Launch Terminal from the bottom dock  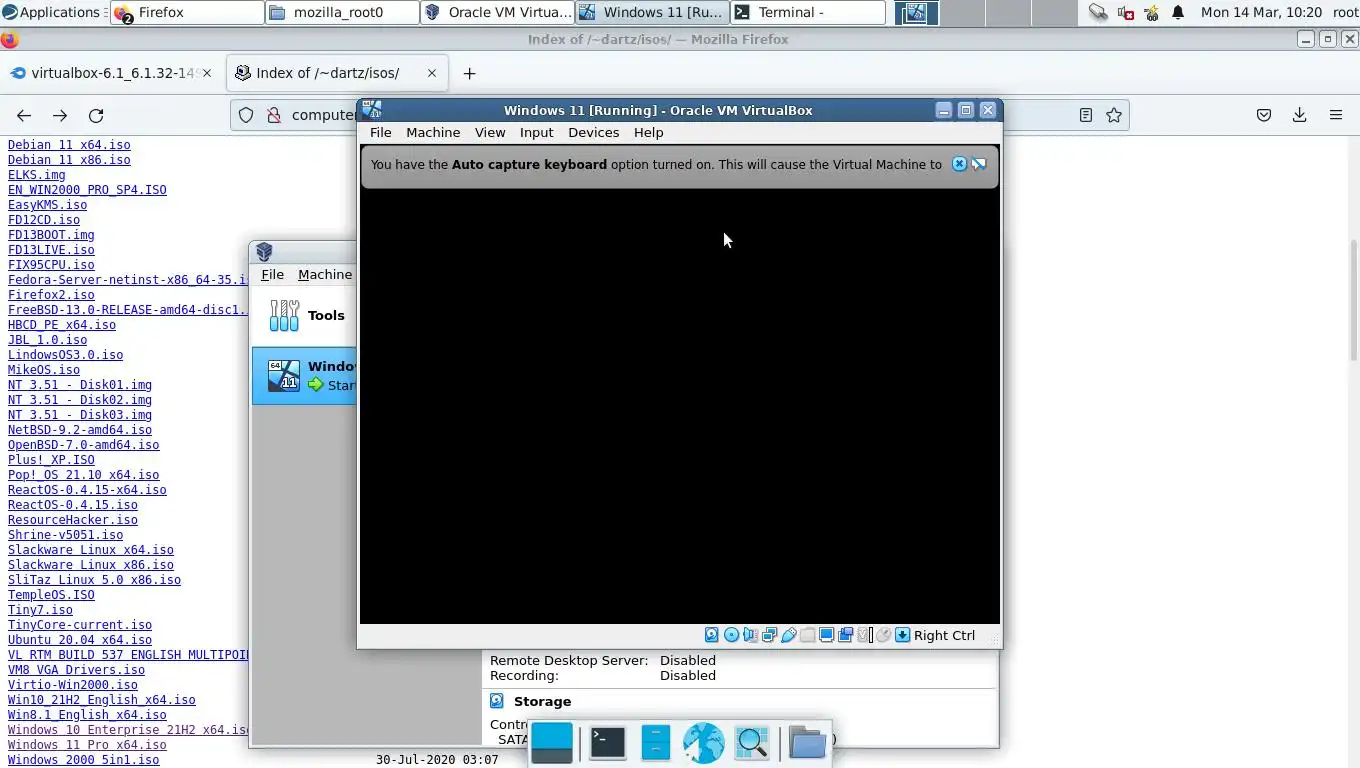(x=607, y=743)
